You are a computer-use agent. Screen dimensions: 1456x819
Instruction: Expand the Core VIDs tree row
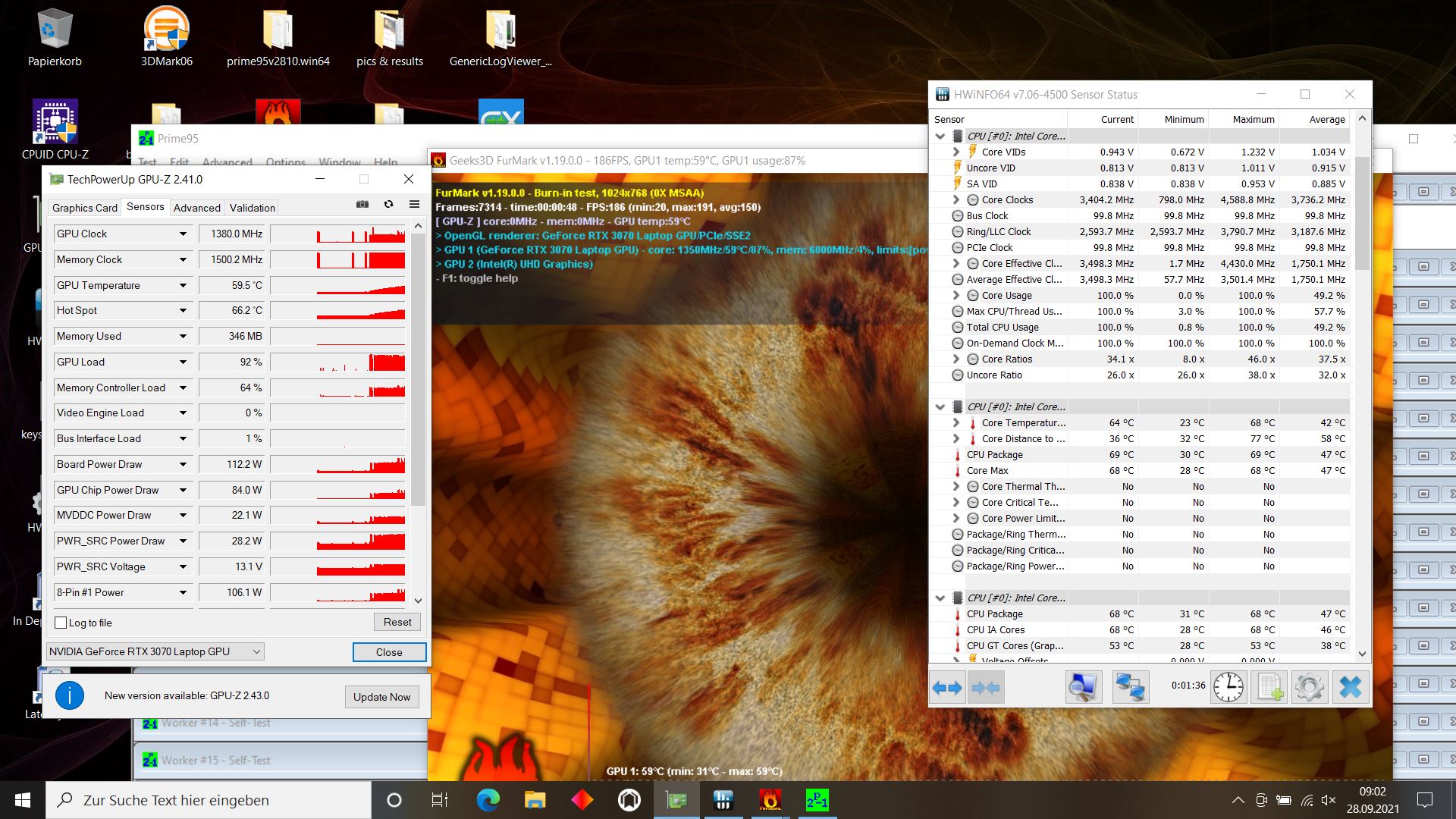point(956,152)
